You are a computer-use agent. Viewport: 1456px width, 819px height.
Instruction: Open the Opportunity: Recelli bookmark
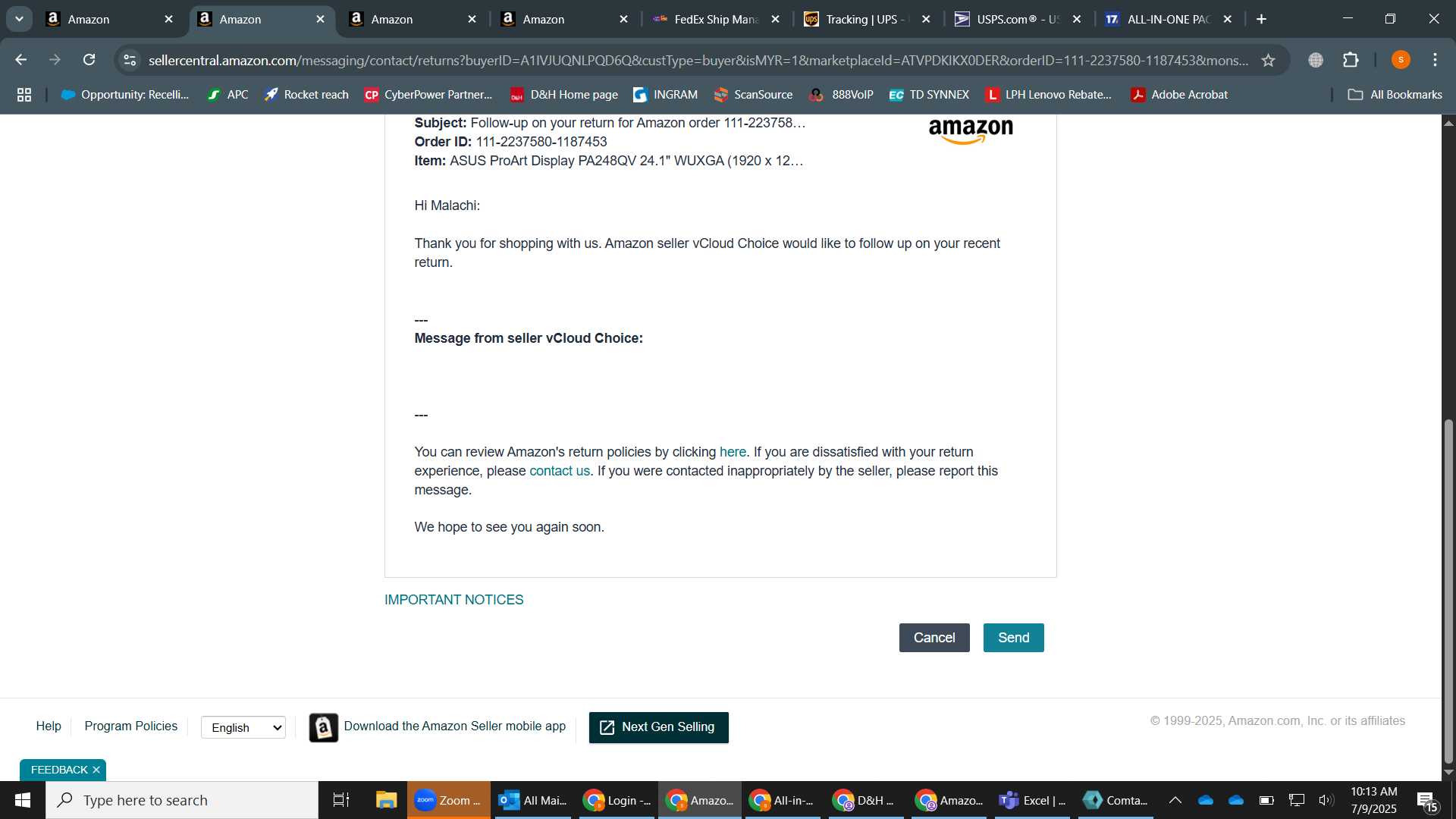click(x=125, y=95)
